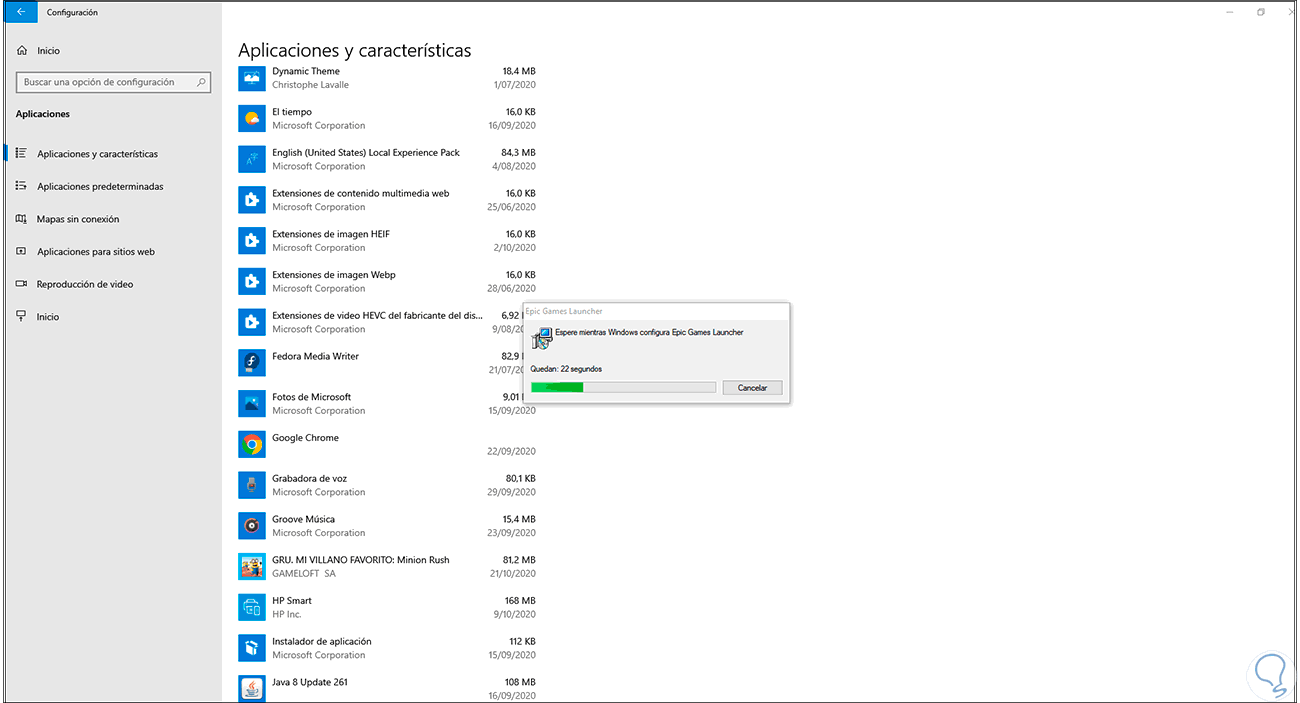Screen dimensions: 1300x703
Task: Click Quedan: 22 segundos text in dialog
Action: [x=566, y=369]
